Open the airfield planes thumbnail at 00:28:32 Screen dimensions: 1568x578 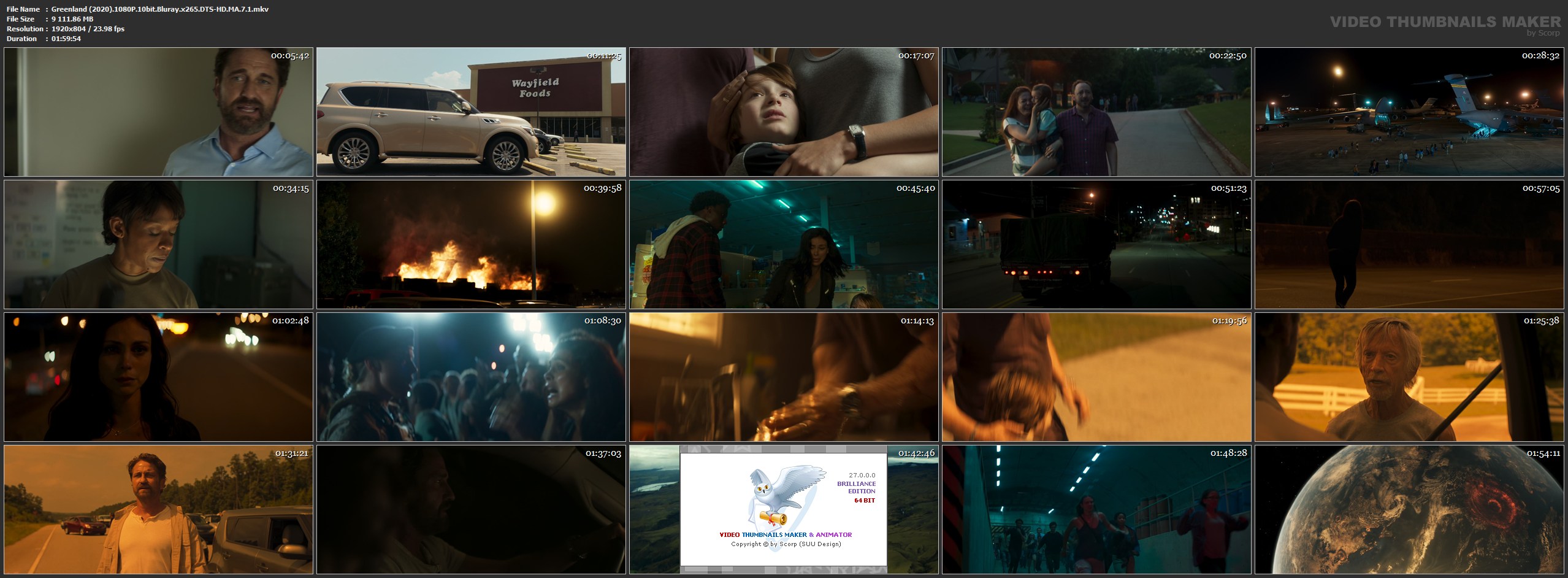[x=1409, y=112]
